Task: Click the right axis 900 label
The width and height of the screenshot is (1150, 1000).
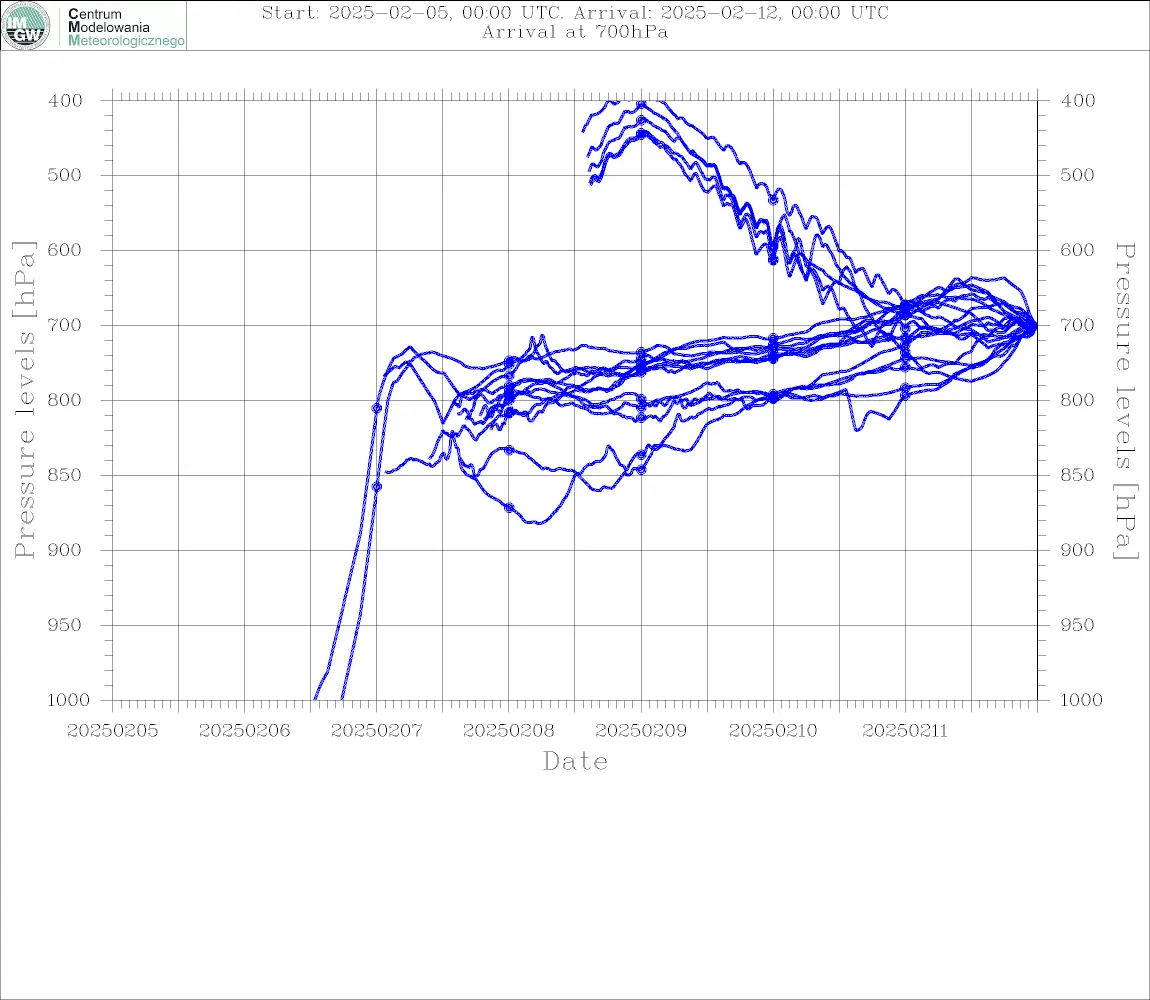Action: [x=1077, y=550]
